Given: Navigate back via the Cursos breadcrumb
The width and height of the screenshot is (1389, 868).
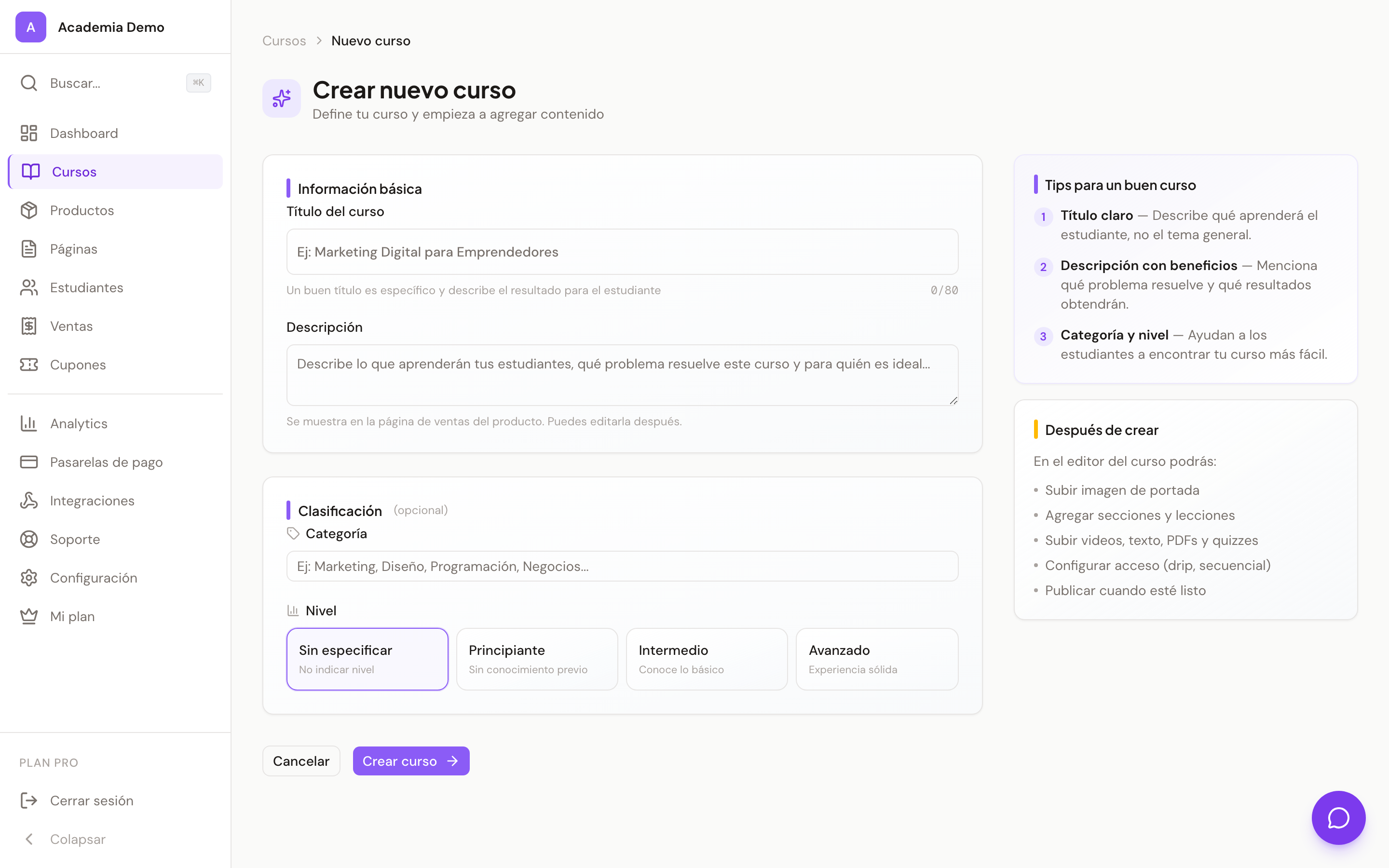Looking at the screenshot, I should tap(284, 40).
